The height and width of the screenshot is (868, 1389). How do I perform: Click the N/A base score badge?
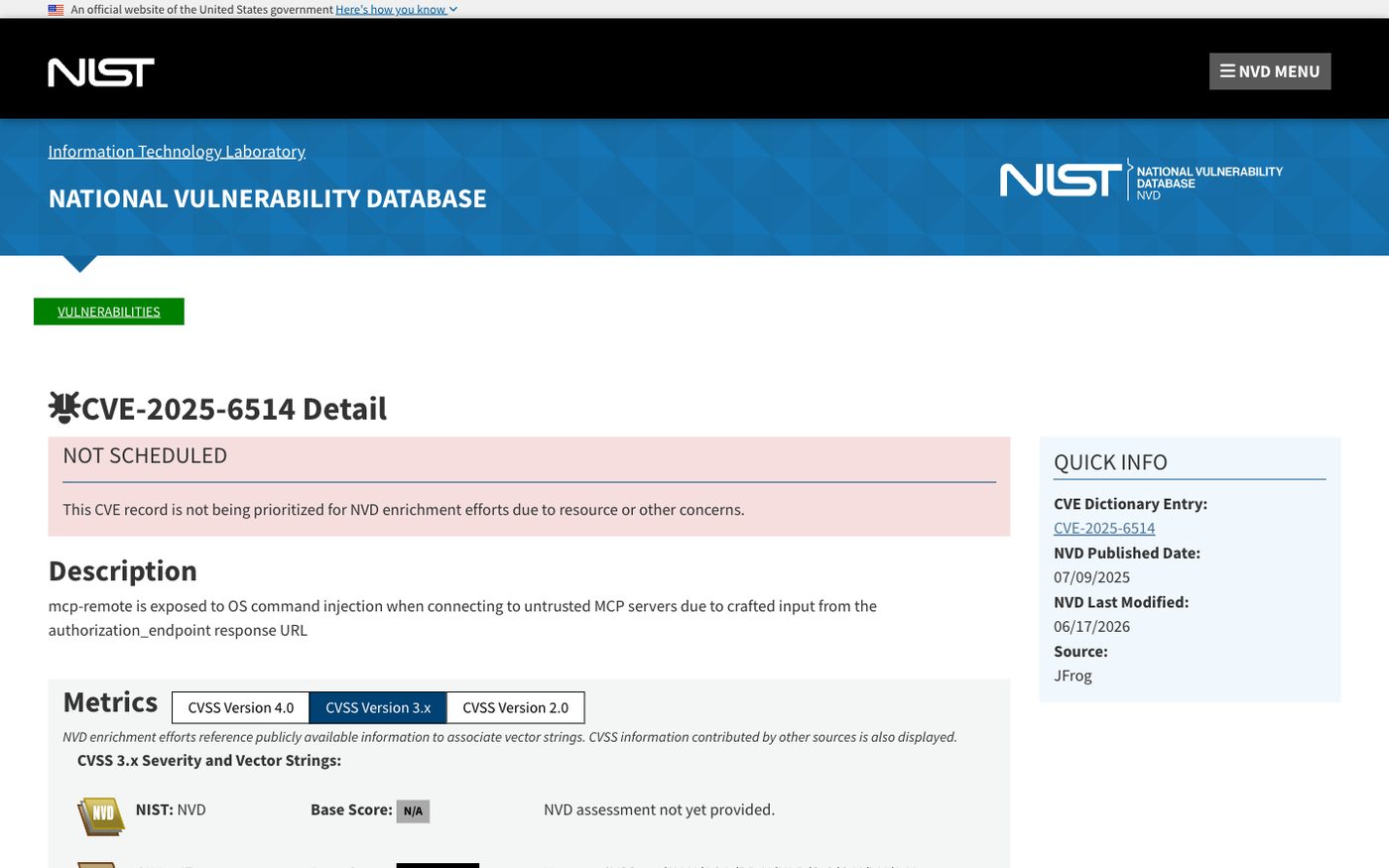pyautogui.click(x=413, y=810)
